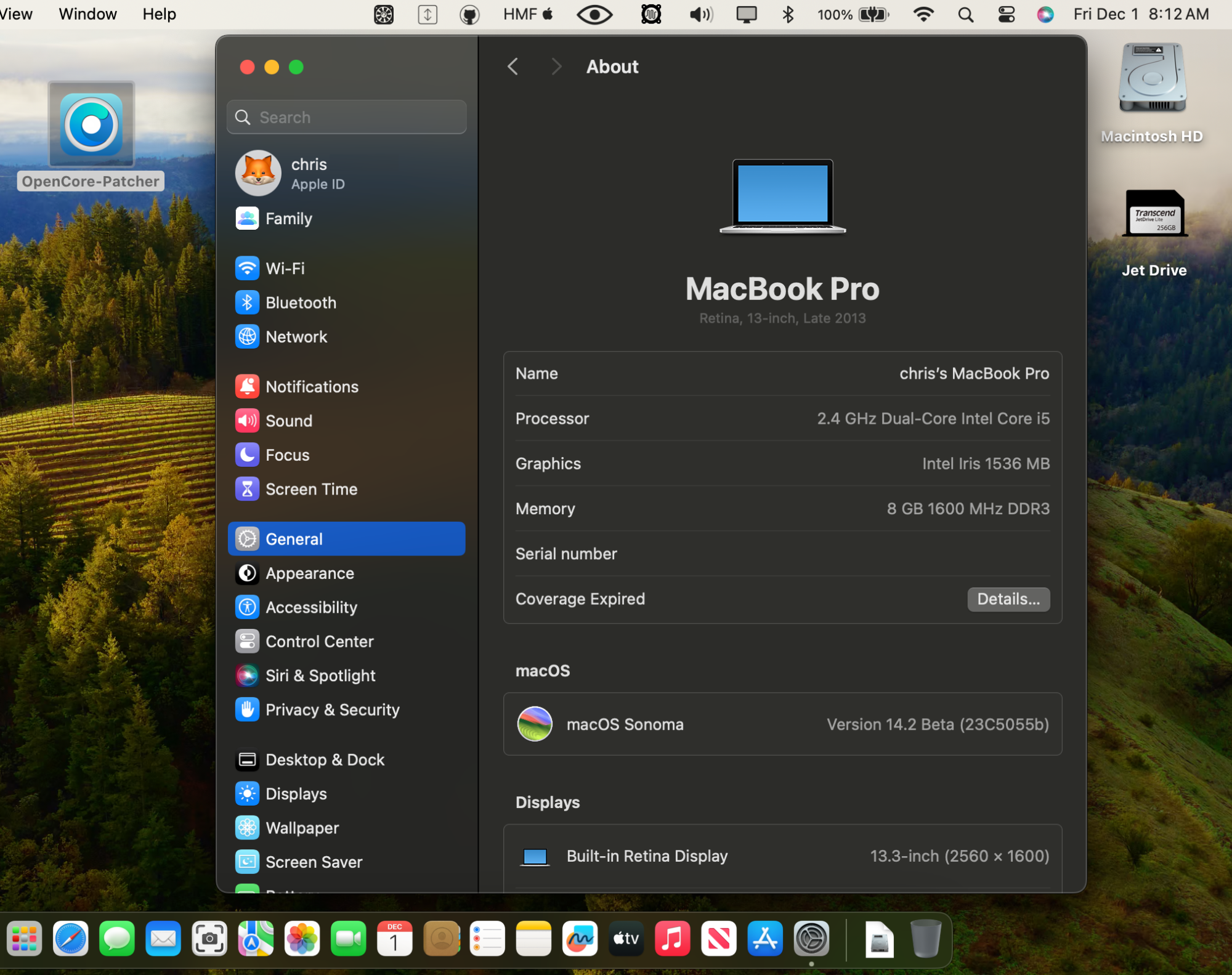This screenshot has width=1232, height=975.
Task: Click in the Search field
Action: point(346,117)
